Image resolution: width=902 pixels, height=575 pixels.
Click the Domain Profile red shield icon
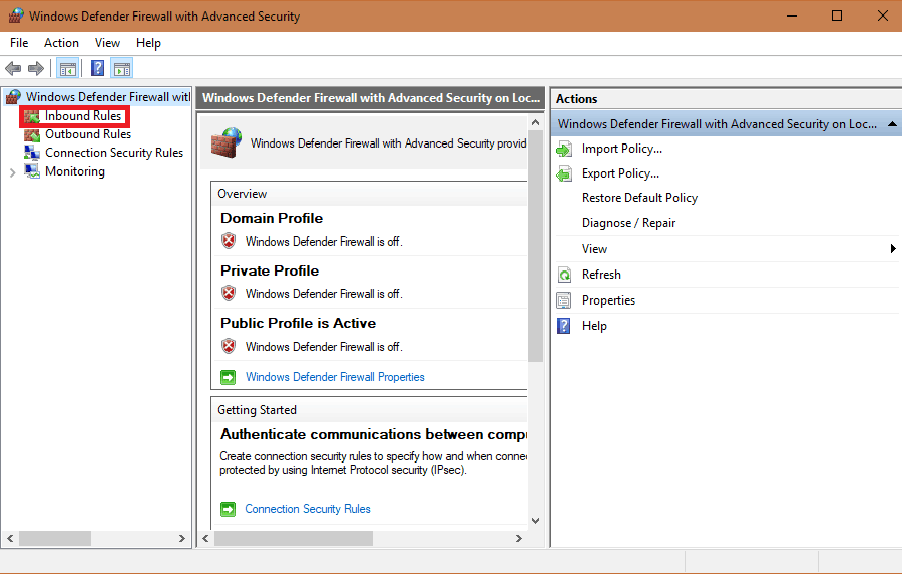229,241
